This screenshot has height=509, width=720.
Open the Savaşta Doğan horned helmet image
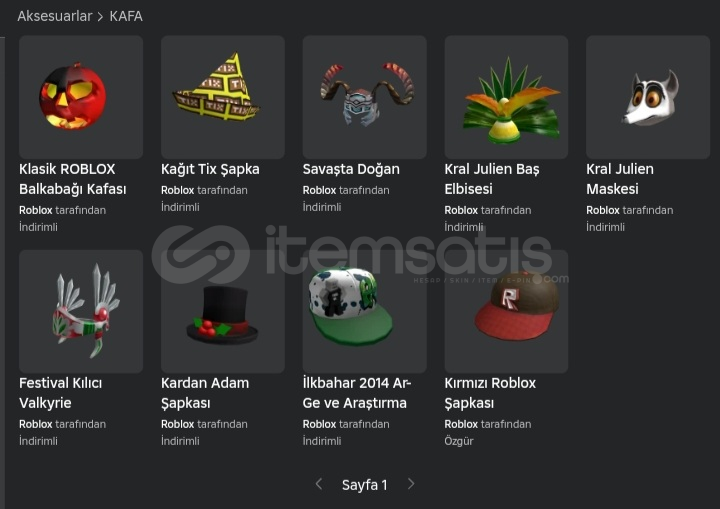(x=365, y=97)
